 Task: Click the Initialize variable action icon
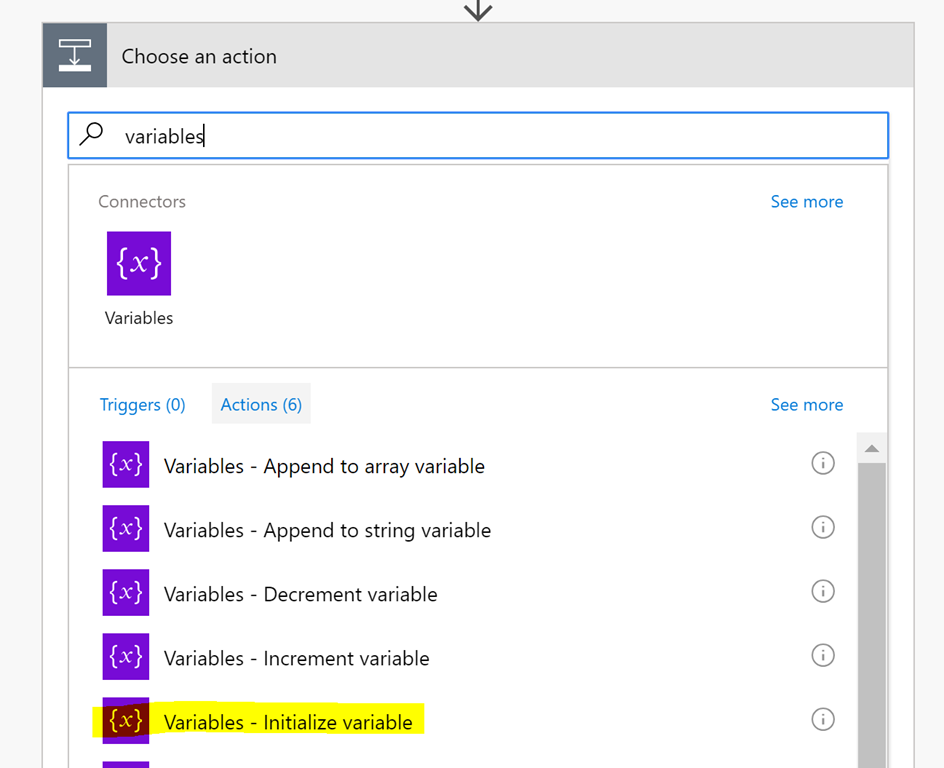pos(125,720)
